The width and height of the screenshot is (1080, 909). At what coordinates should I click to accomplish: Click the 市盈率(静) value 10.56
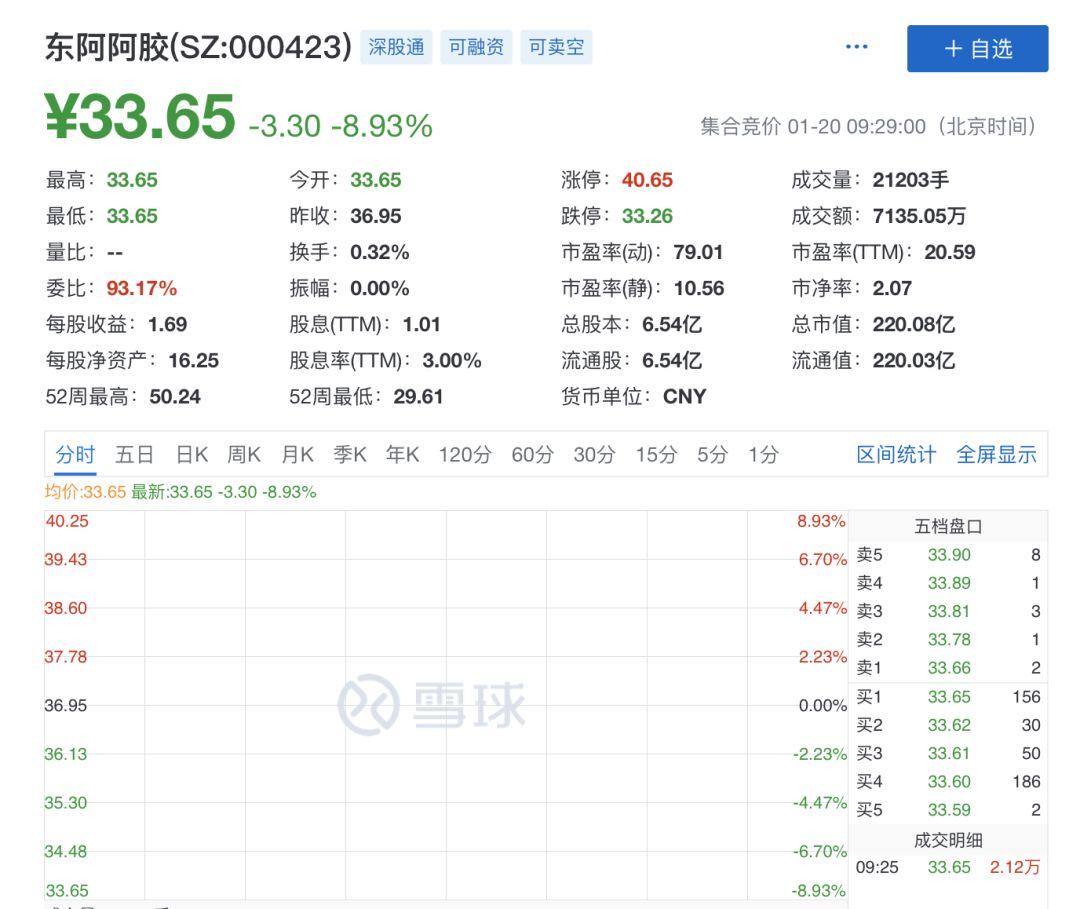(x=698, y=288)
